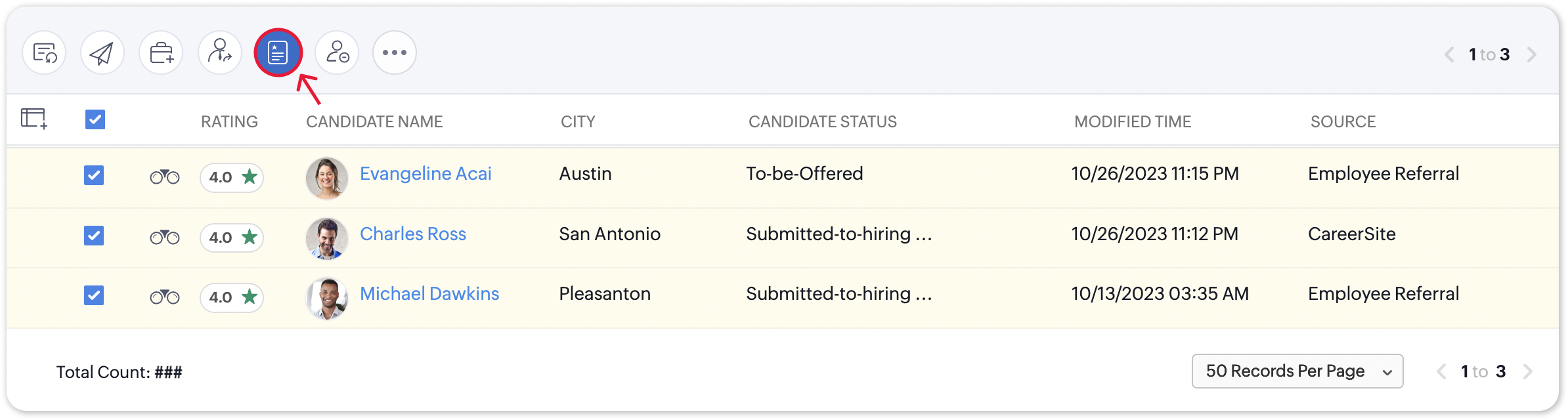This screenshot has width=1568, height=420.
Task: Click the briefcase with plus icon
Action: tap(161, 52)
